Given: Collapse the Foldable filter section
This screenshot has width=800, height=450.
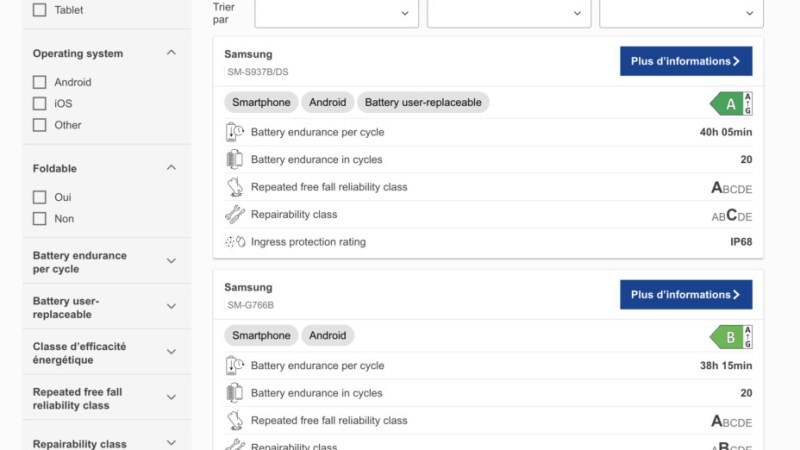Looking at the screenshot, I should click(x=171, y=168).
